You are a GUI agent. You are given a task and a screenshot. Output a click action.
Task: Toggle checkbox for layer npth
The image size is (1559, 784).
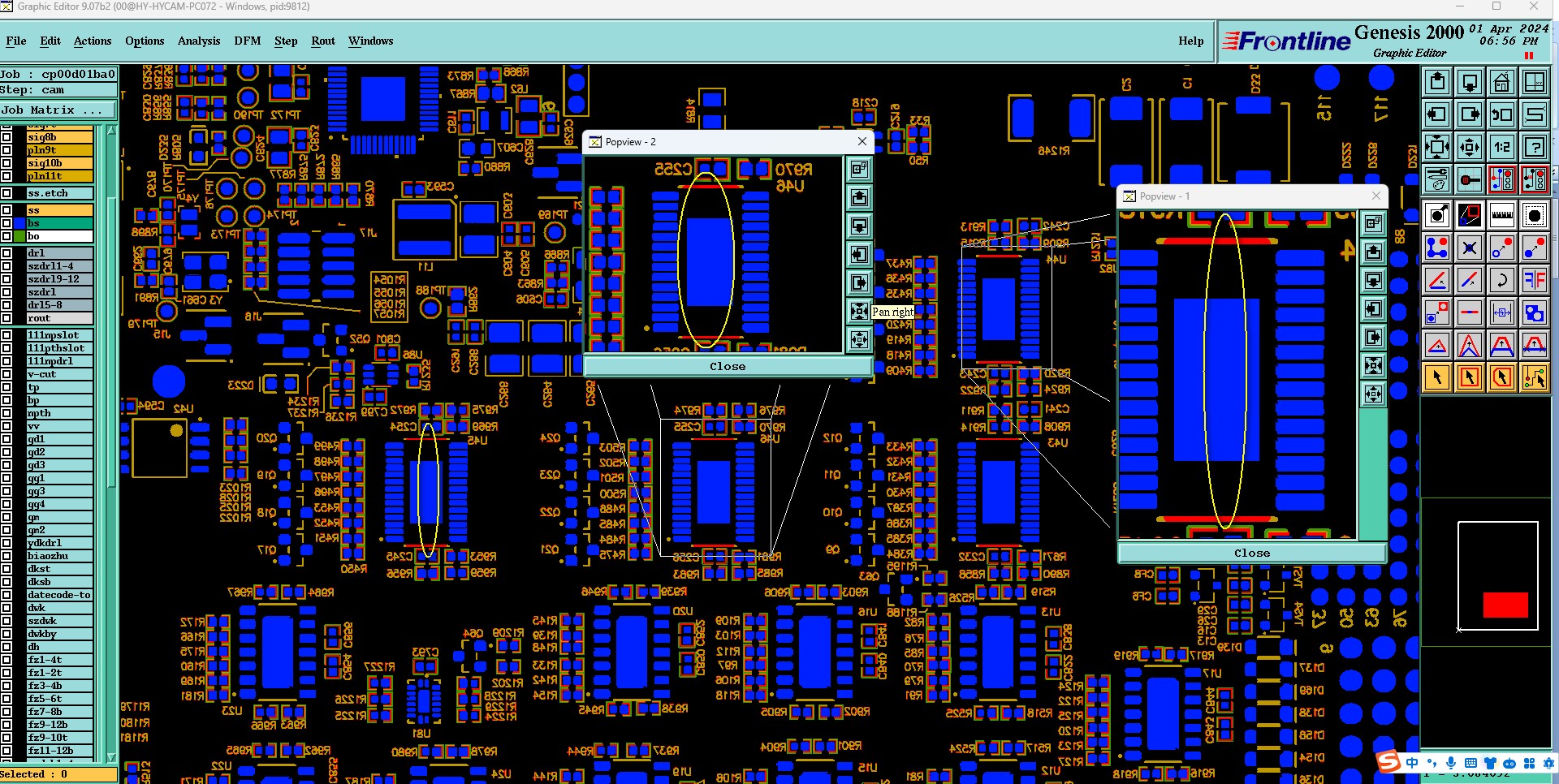point(7,413)
